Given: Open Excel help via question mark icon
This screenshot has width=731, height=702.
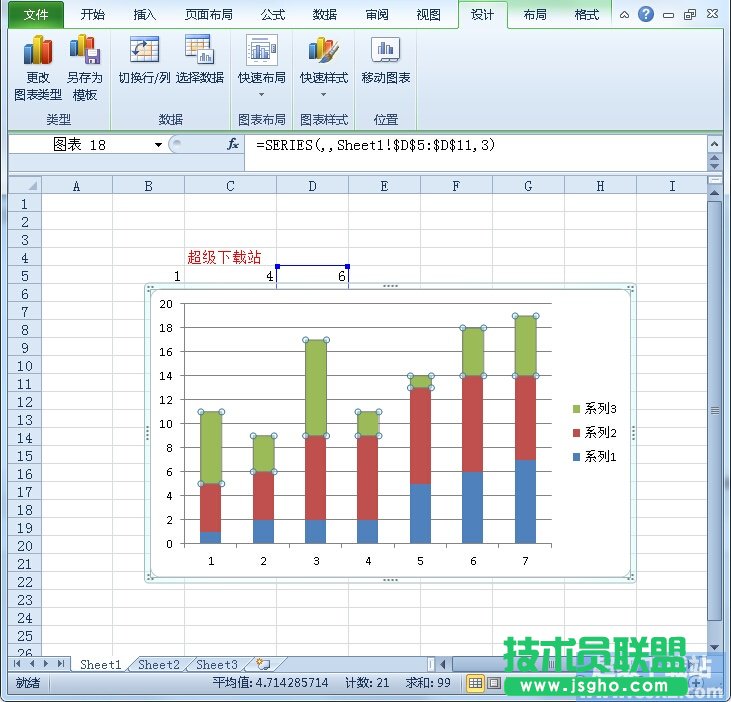Looking at the screenshot, I should coord(646,15).
